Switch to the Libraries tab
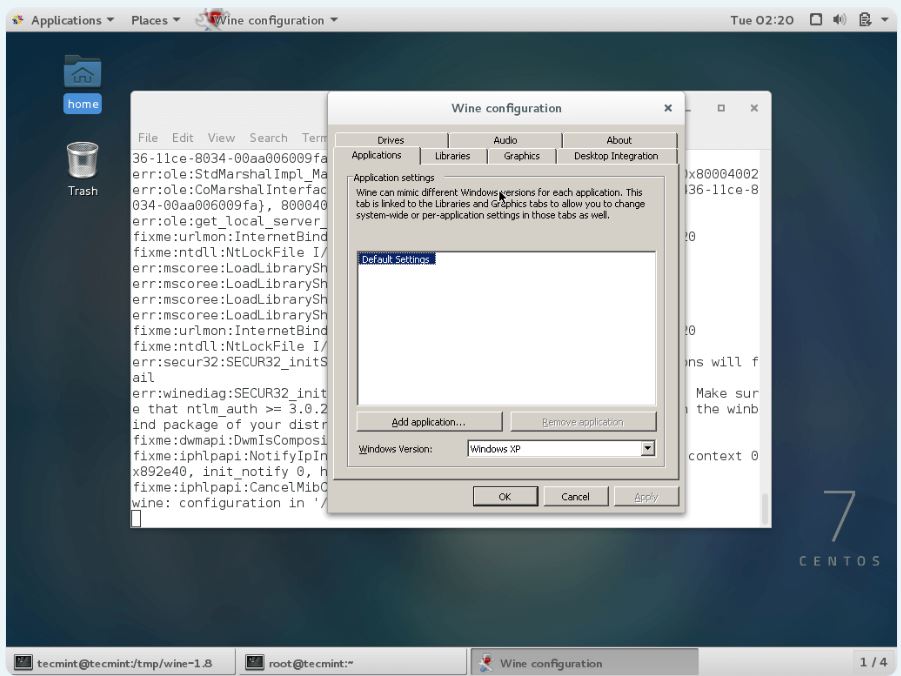 pos(452,156)
